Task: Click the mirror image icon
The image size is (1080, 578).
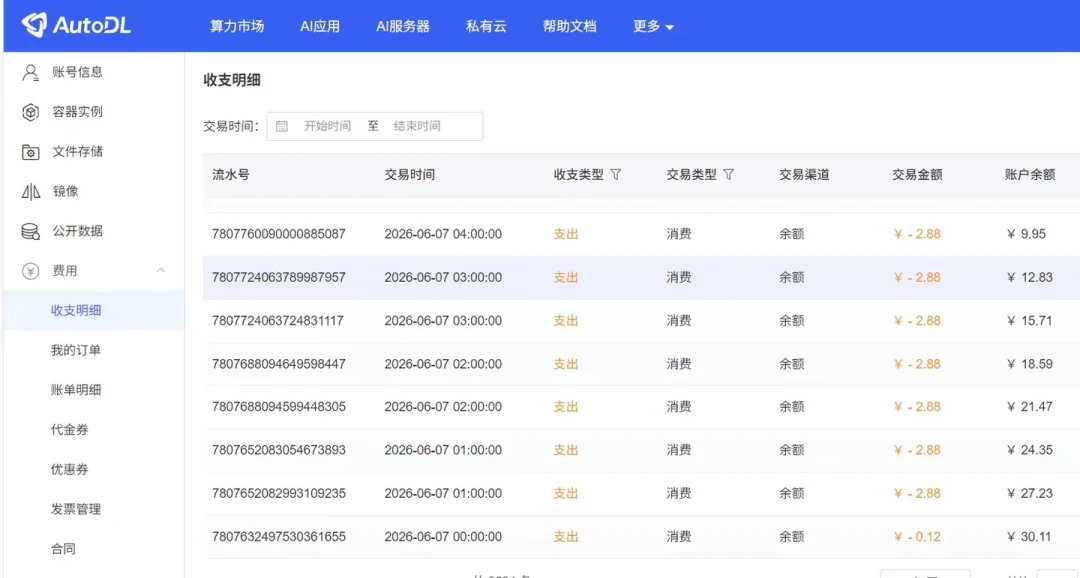Action: (x=30, y=192)
